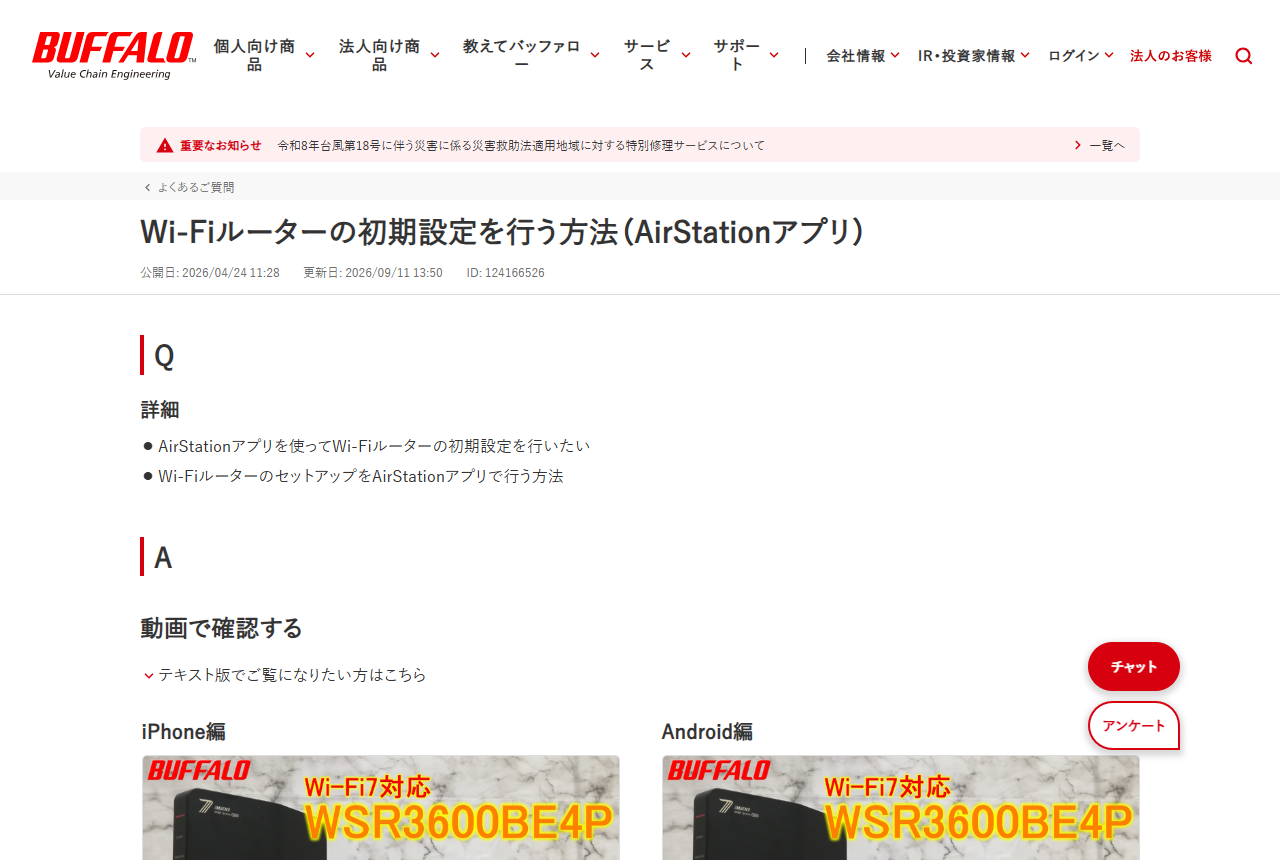
Task: Open the チャット button
Action: tap(1134, 667)
